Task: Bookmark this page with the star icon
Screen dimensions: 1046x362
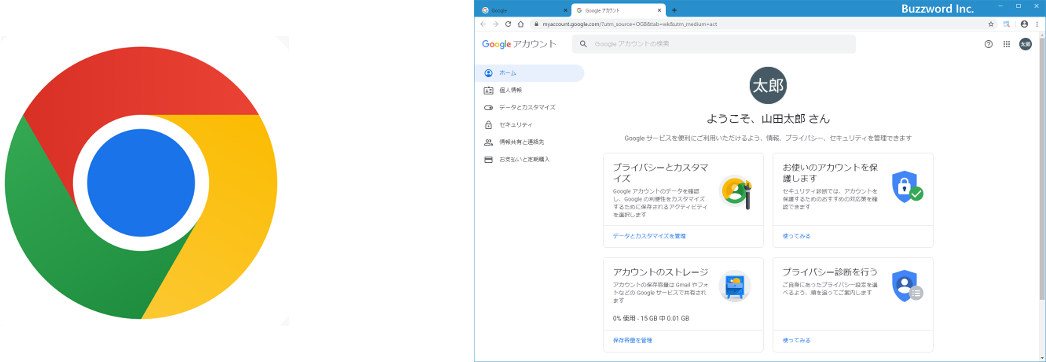Action: tap(991, 24)
